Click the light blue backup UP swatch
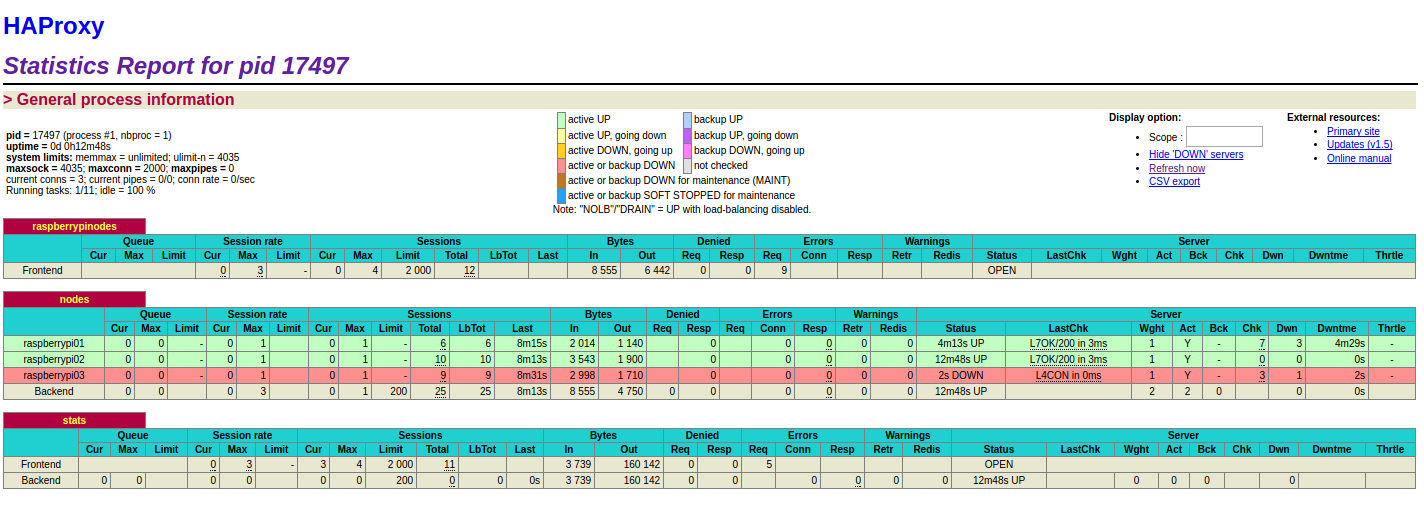Viewport: 1424px width, 509px height. pos(687,119)
